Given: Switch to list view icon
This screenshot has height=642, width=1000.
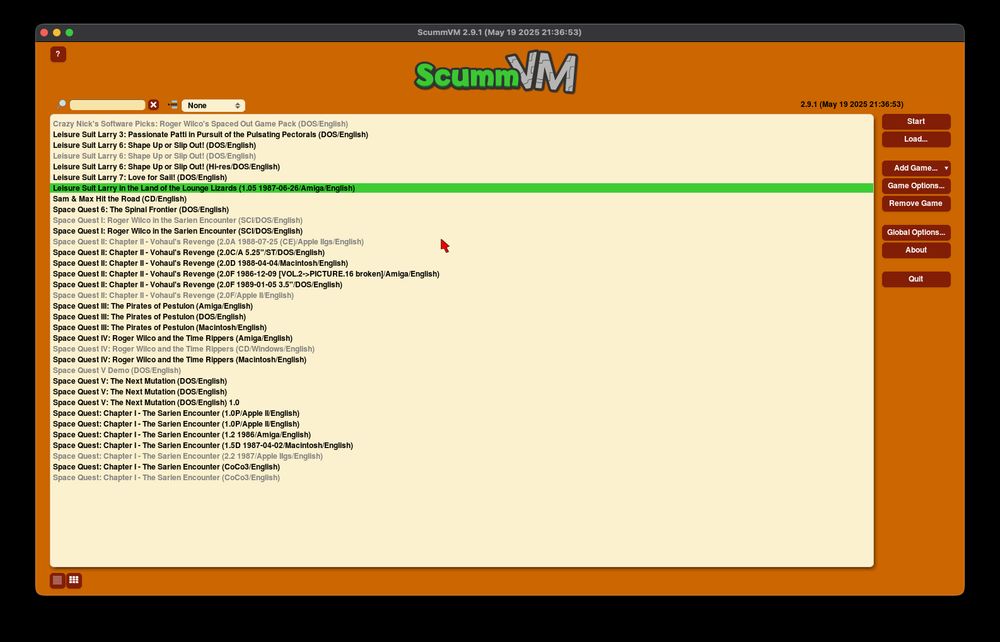Looking at the screenshot, I should [x=57, y=580].
